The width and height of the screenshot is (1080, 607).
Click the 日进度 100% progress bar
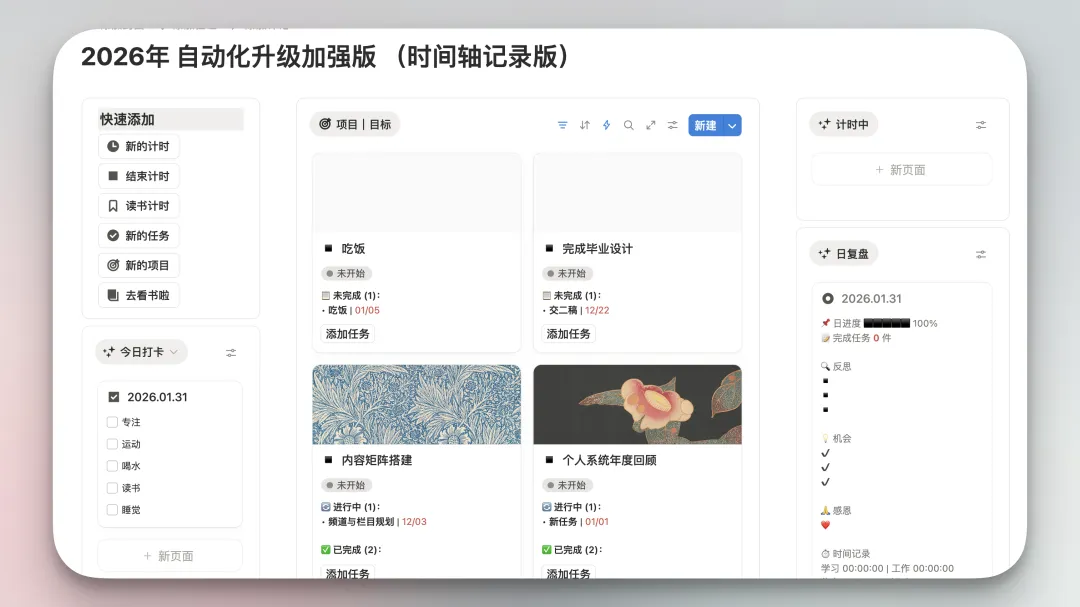887,323
